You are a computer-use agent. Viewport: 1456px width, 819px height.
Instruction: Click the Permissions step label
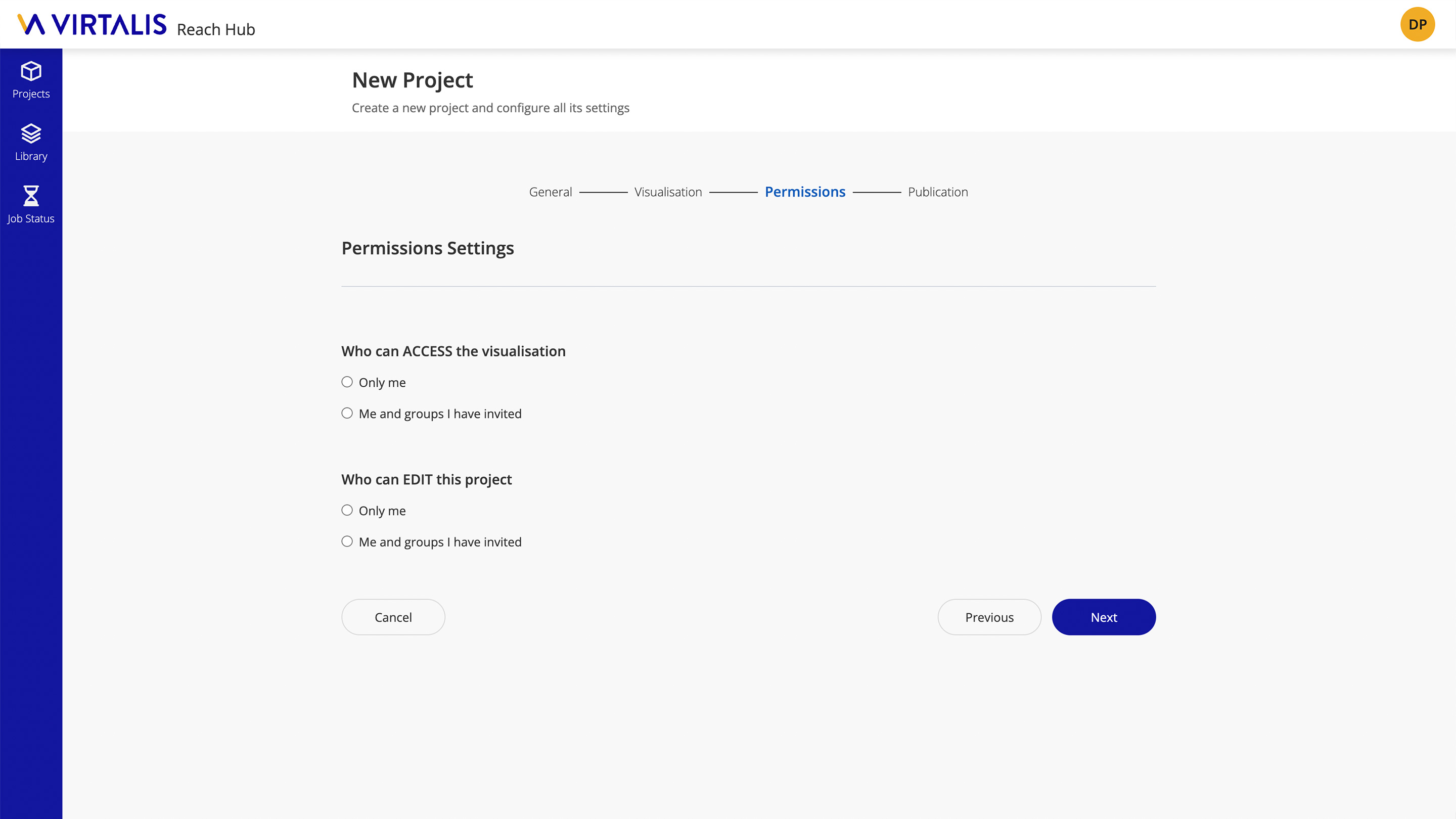coord(805,192)
